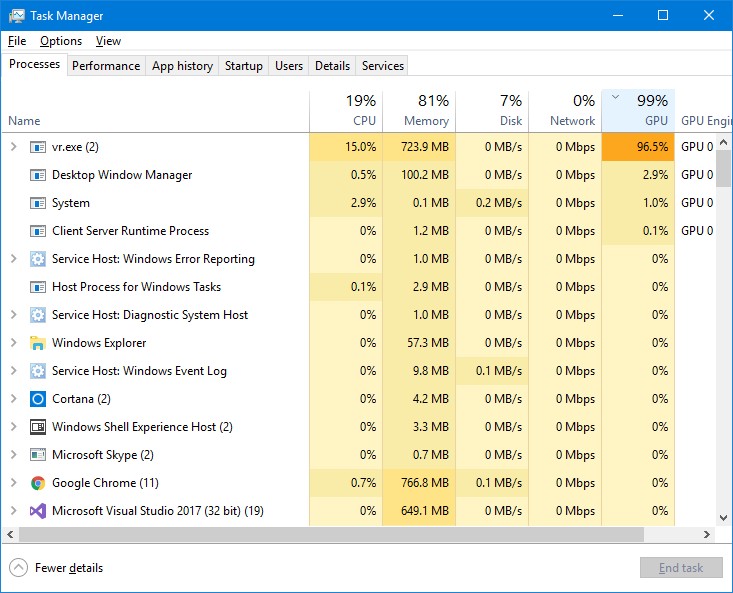Select the Desktop Window Manager row name
Viewport: 733px width, 593px height.
[122, 175]
